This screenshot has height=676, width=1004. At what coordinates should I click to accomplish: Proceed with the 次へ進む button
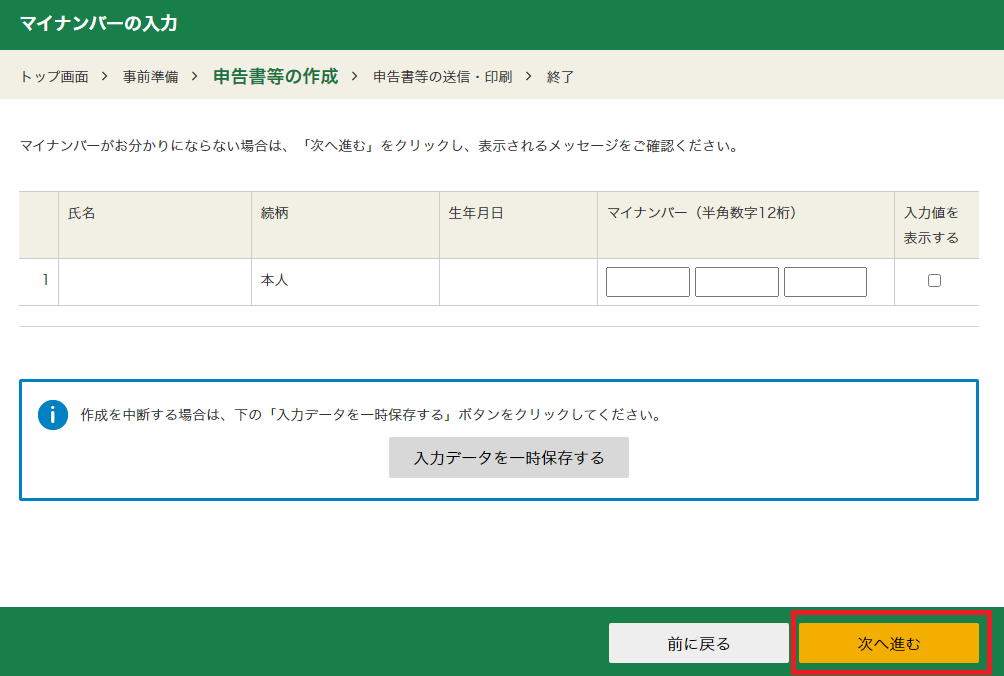pyautogui.click(x=888, y=644)
